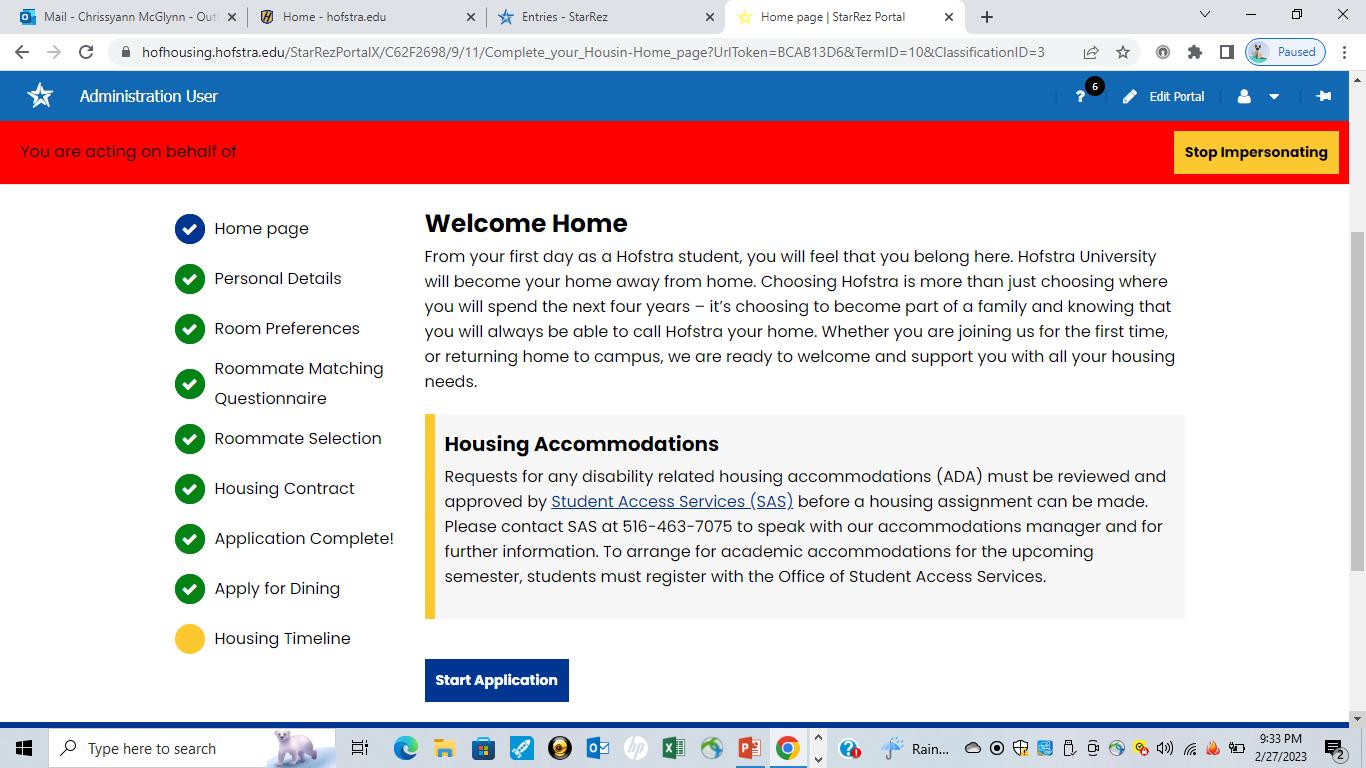This screenshot has height=768, width=1366.
Task: Open the Windows Start menu
Action: pos(24,748)
